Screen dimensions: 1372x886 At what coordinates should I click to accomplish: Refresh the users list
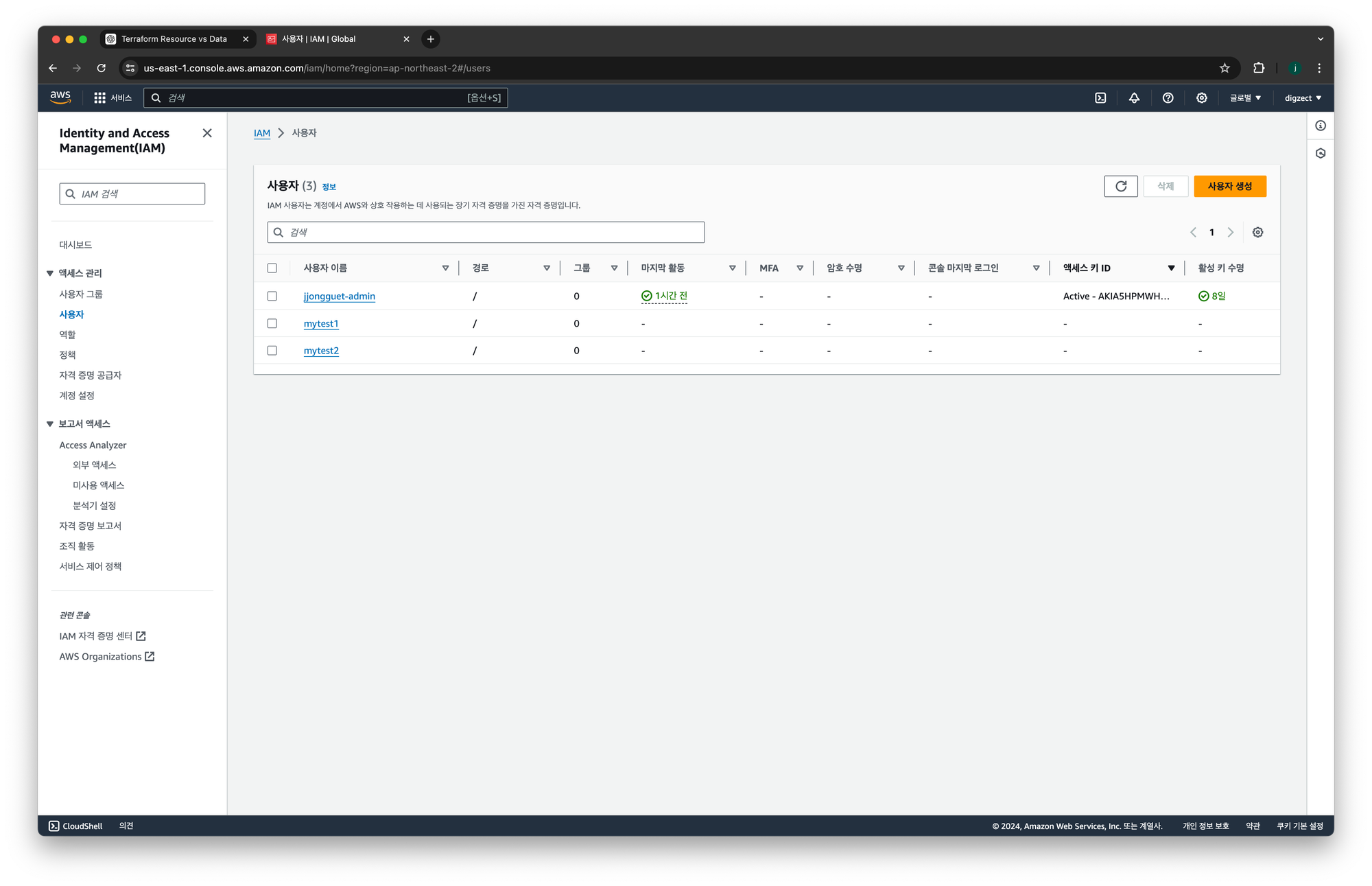pos(1121,186)
